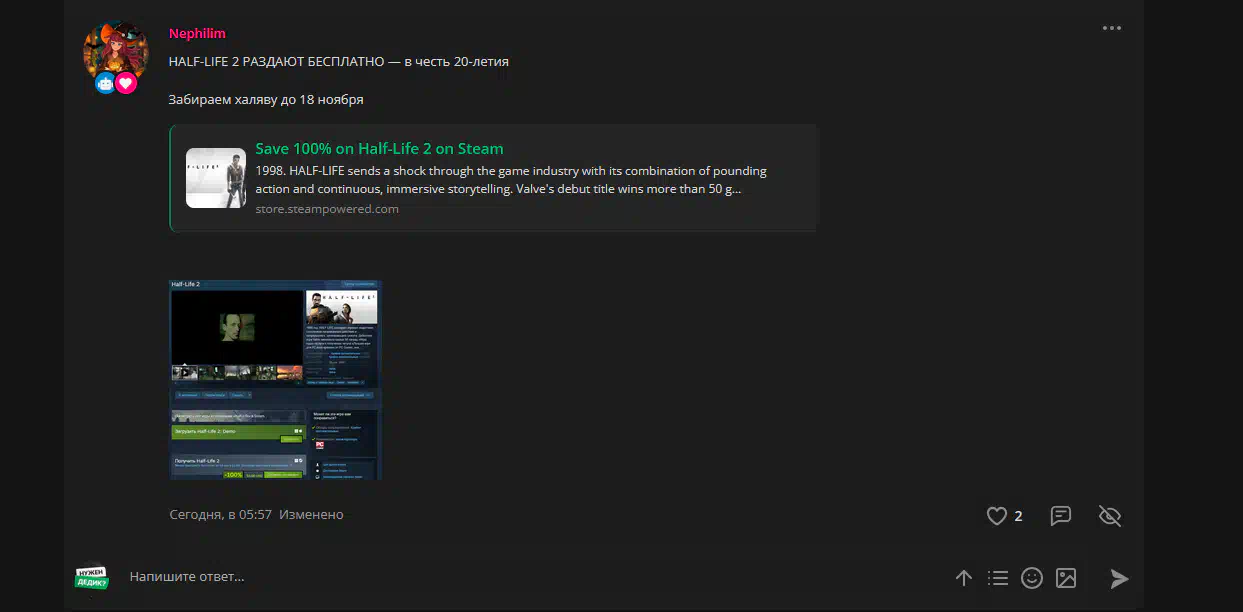The width and height of the screenshot is (1243, 612).
Task: Click the pink heart badge under the avatar
Action: (x=125, y=84)
